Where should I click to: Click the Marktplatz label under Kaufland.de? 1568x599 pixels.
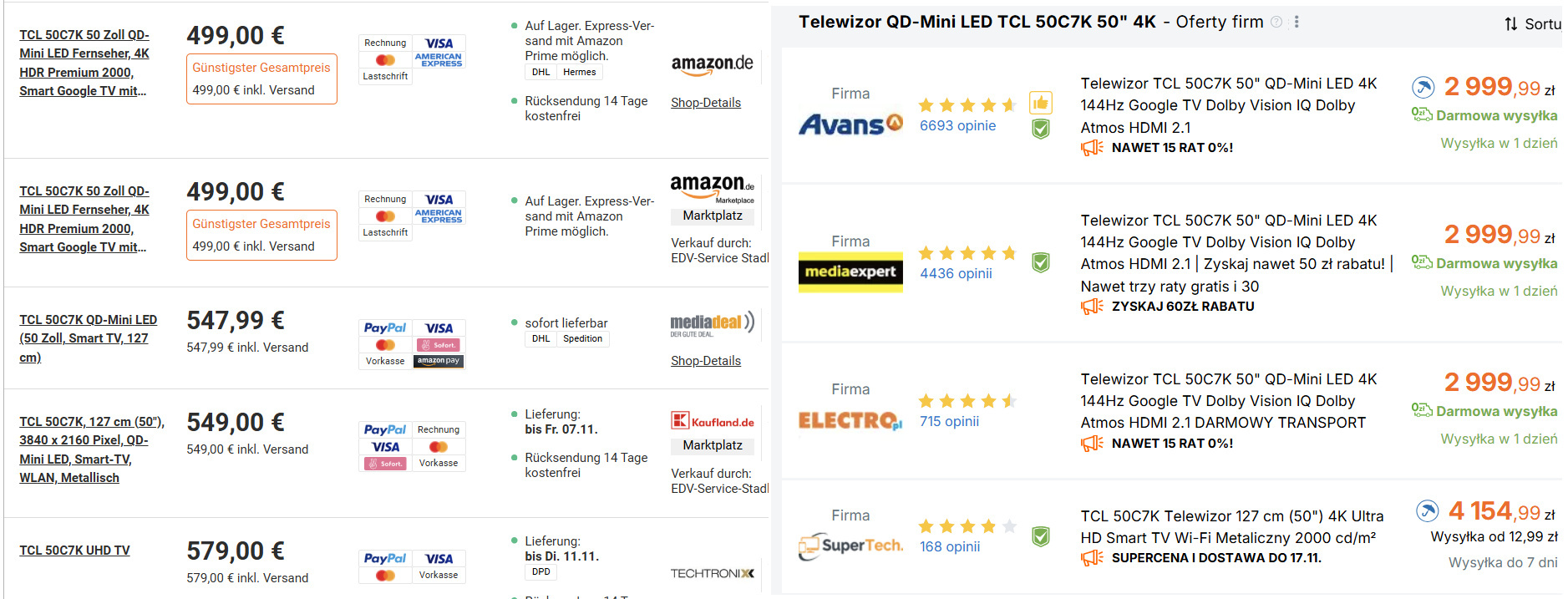pyautogui.click(x=713, y=445)
